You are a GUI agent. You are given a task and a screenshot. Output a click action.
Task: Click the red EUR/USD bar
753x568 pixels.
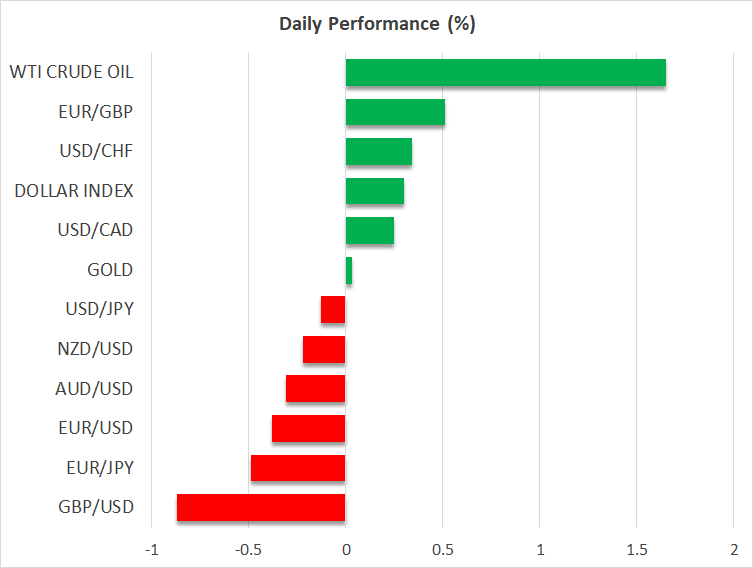point(308,428)
